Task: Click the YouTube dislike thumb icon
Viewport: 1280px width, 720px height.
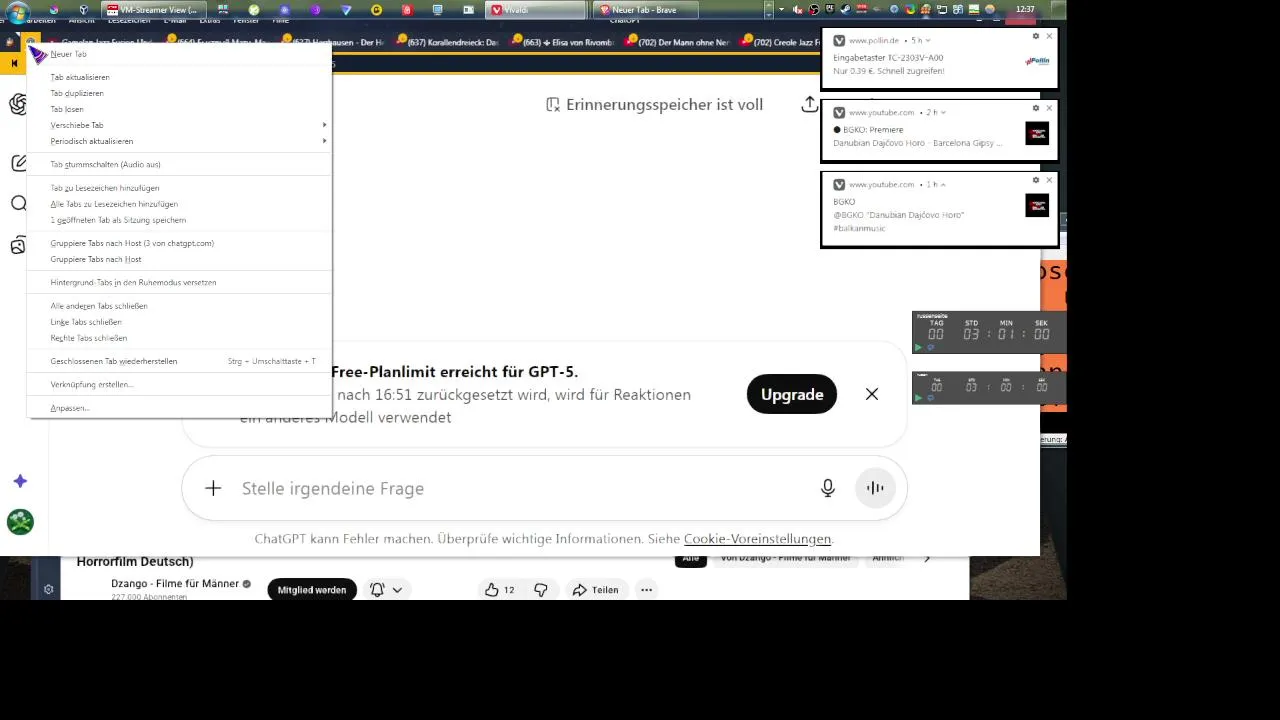Action: click(x=541, y=590)
